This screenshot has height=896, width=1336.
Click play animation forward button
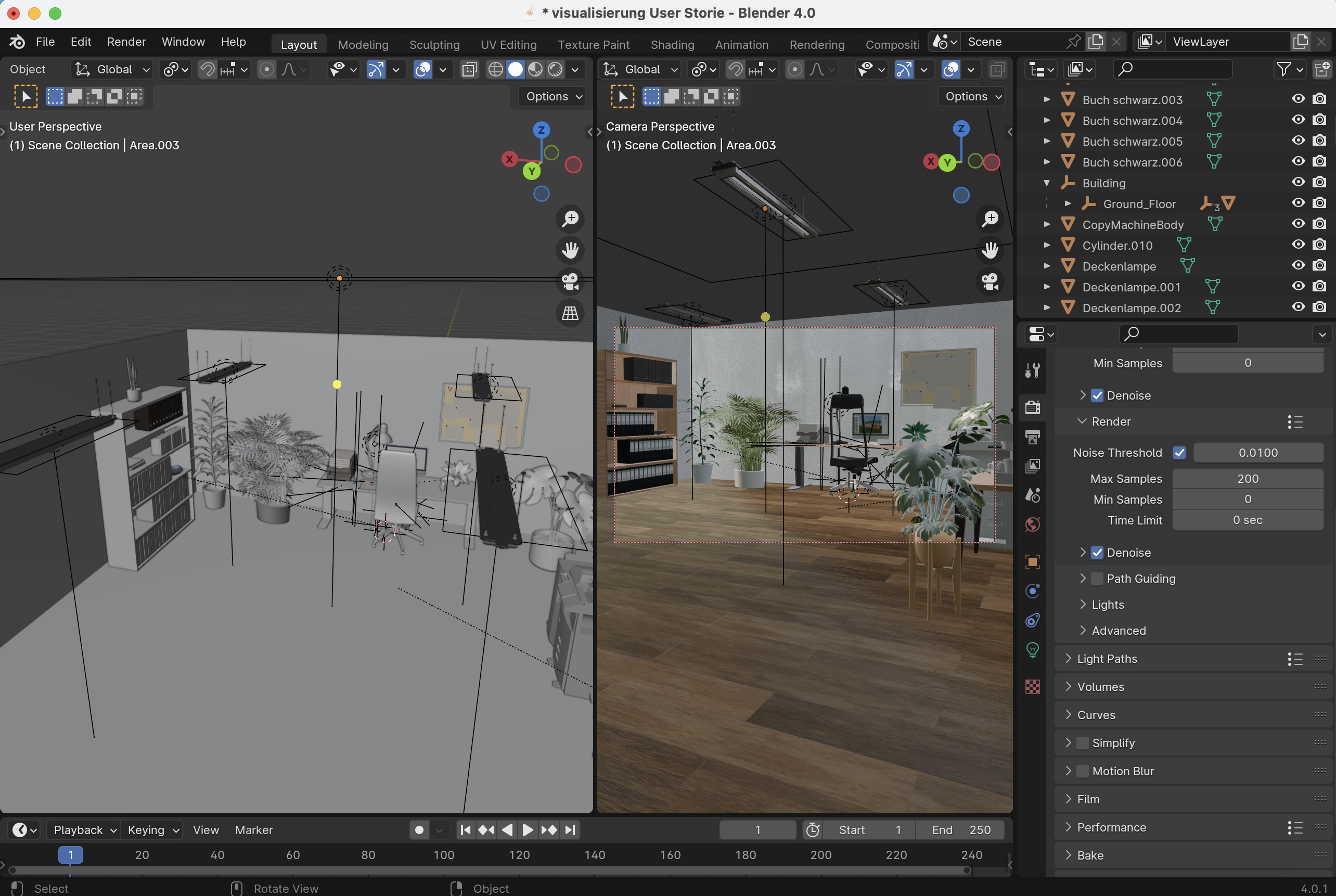pyautogui.click(x=527, y=830)
